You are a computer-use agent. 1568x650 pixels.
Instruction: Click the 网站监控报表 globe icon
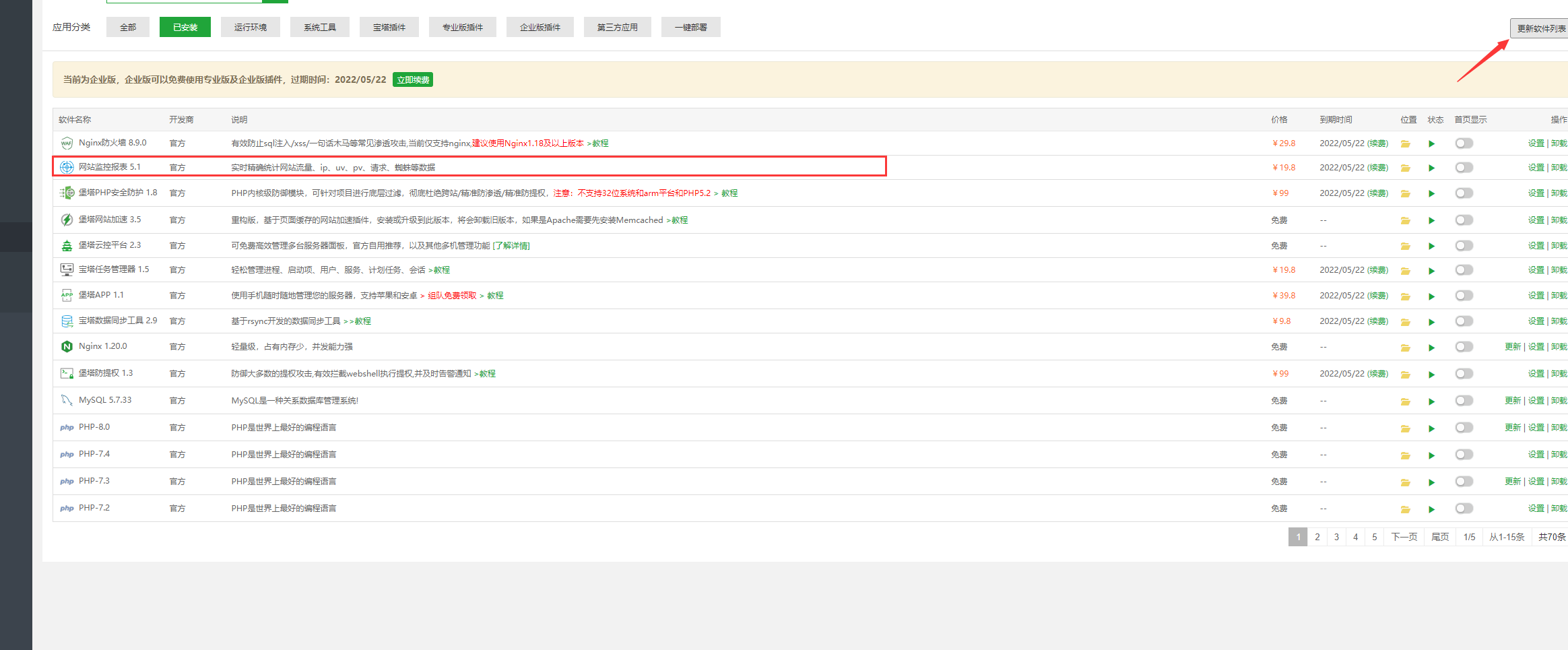point(67,167)
